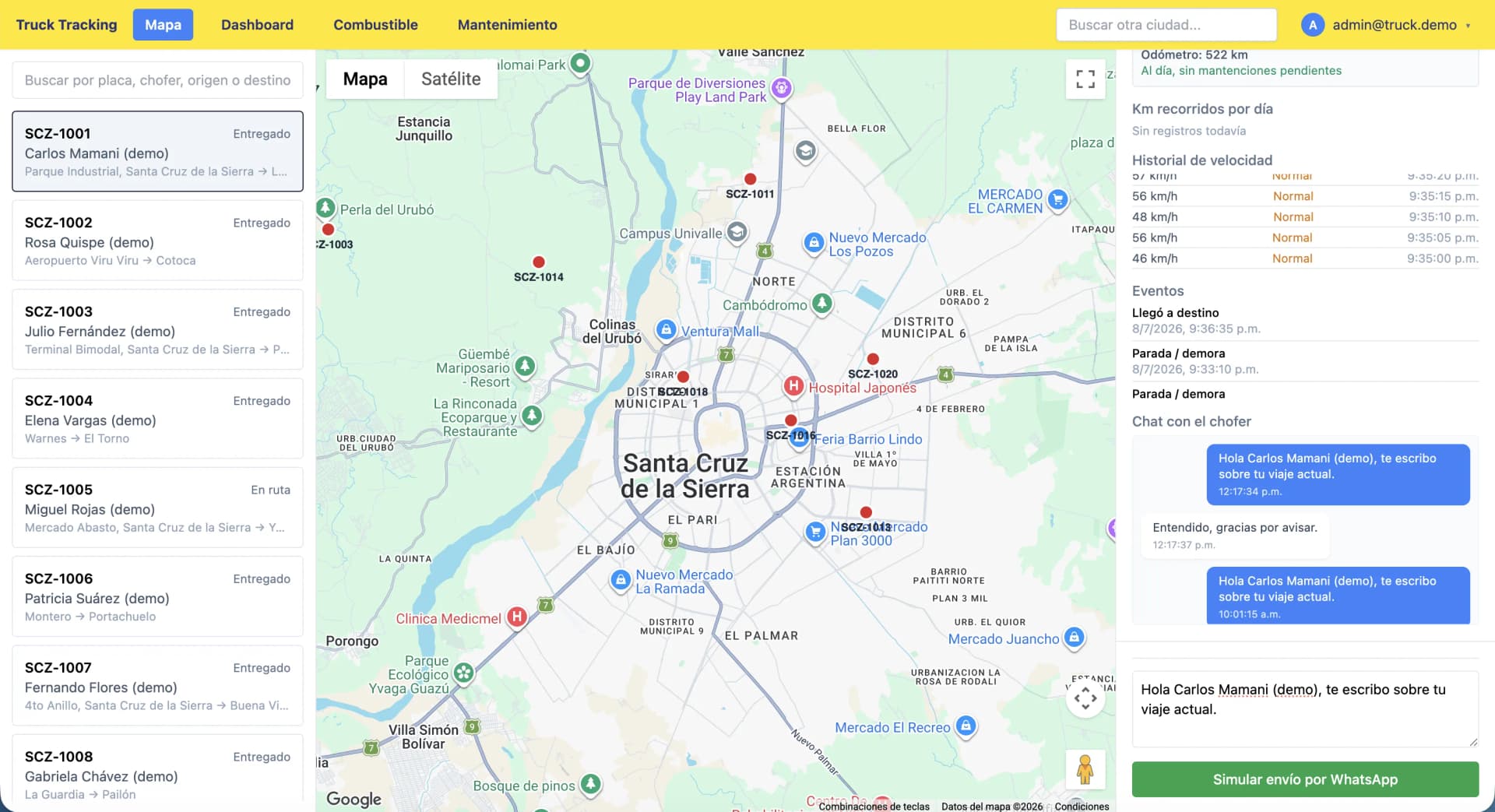
Task: Click Mercado Juancho map pin
Action: pyautogui.click(x=1074, y=638)
